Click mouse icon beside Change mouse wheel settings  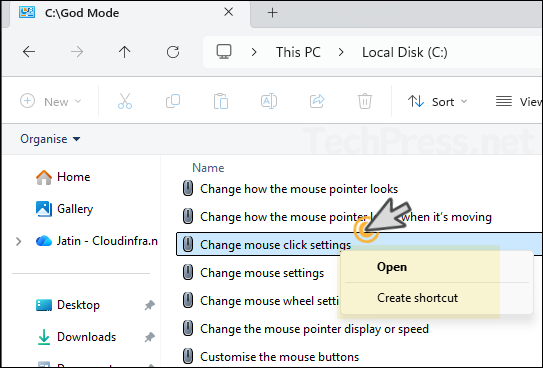point(188,300)
